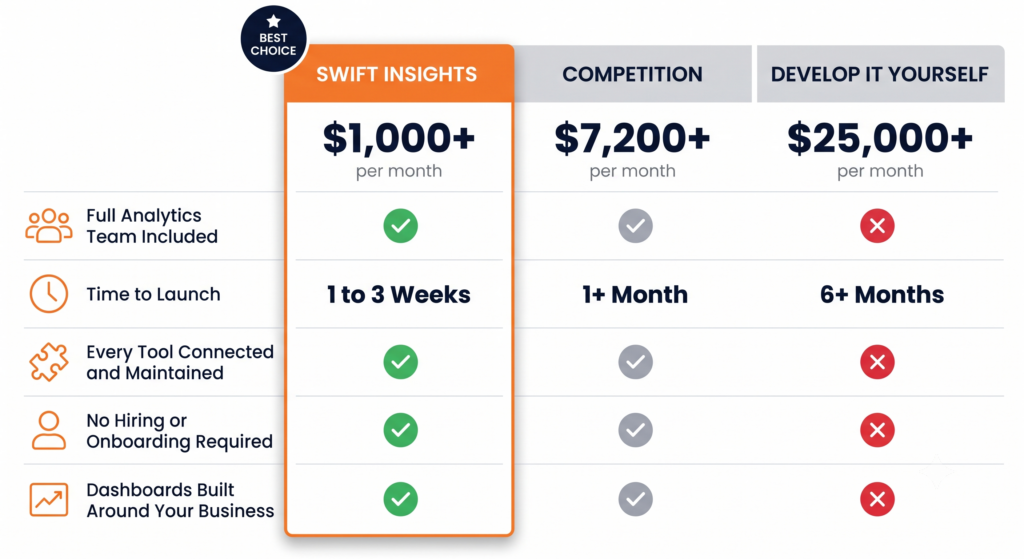Click the $1,000+ per month price

tap(399, 149)
